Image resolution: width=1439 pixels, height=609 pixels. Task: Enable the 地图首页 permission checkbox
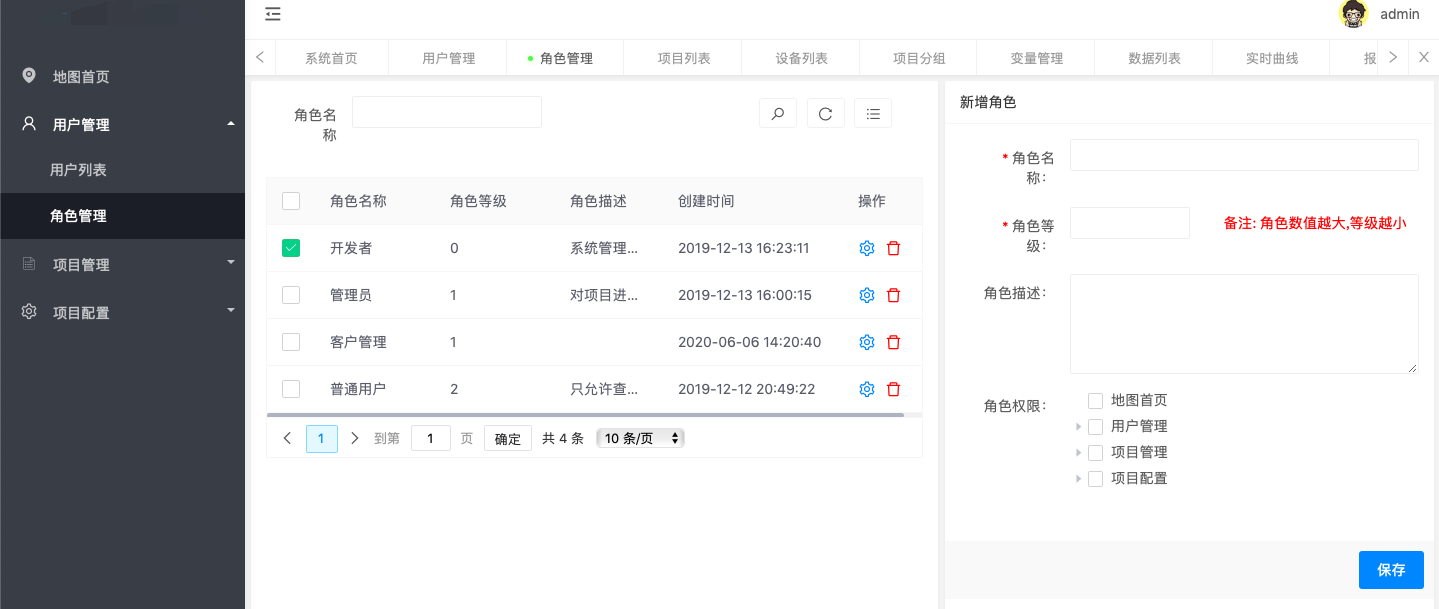[1096, 400]
